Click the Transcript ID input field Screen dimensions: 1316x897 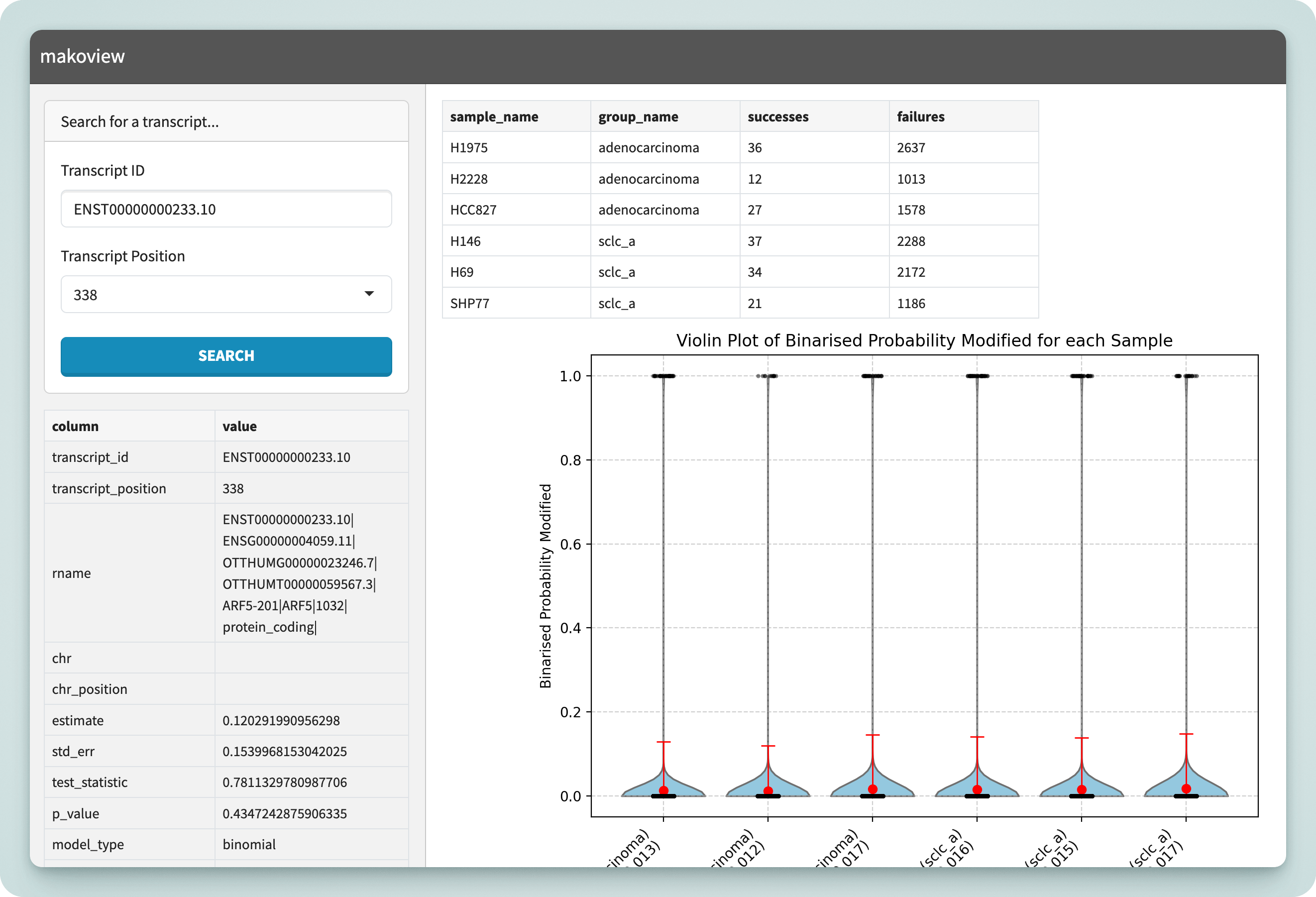(x=225, y=209)
